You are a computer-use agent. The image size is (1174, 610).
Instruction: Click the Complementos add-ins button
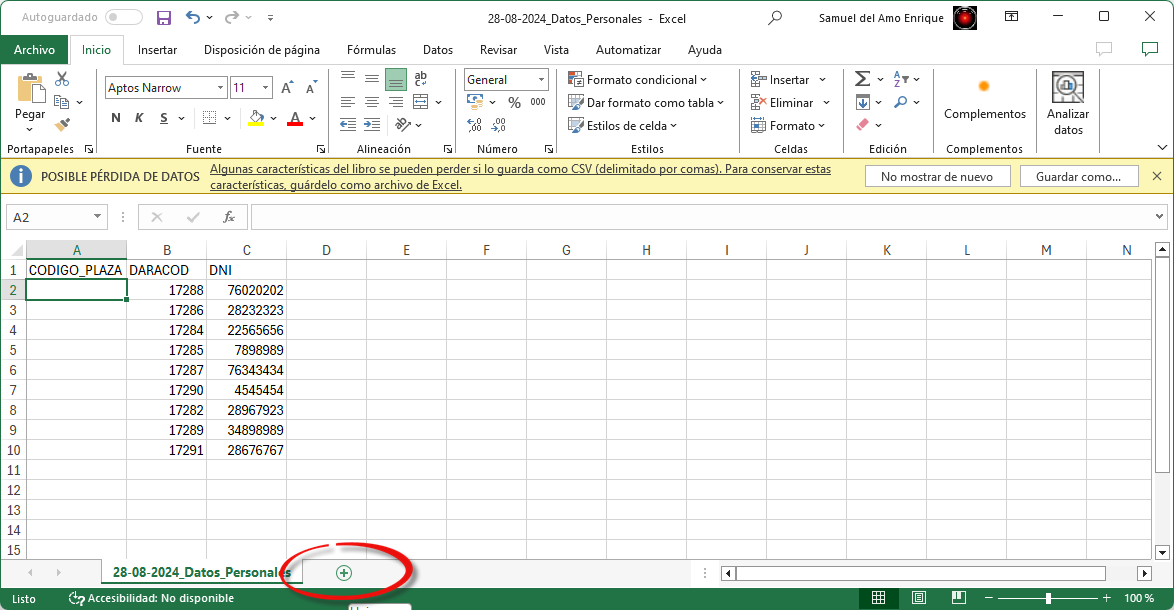click(x=985, y=100)
